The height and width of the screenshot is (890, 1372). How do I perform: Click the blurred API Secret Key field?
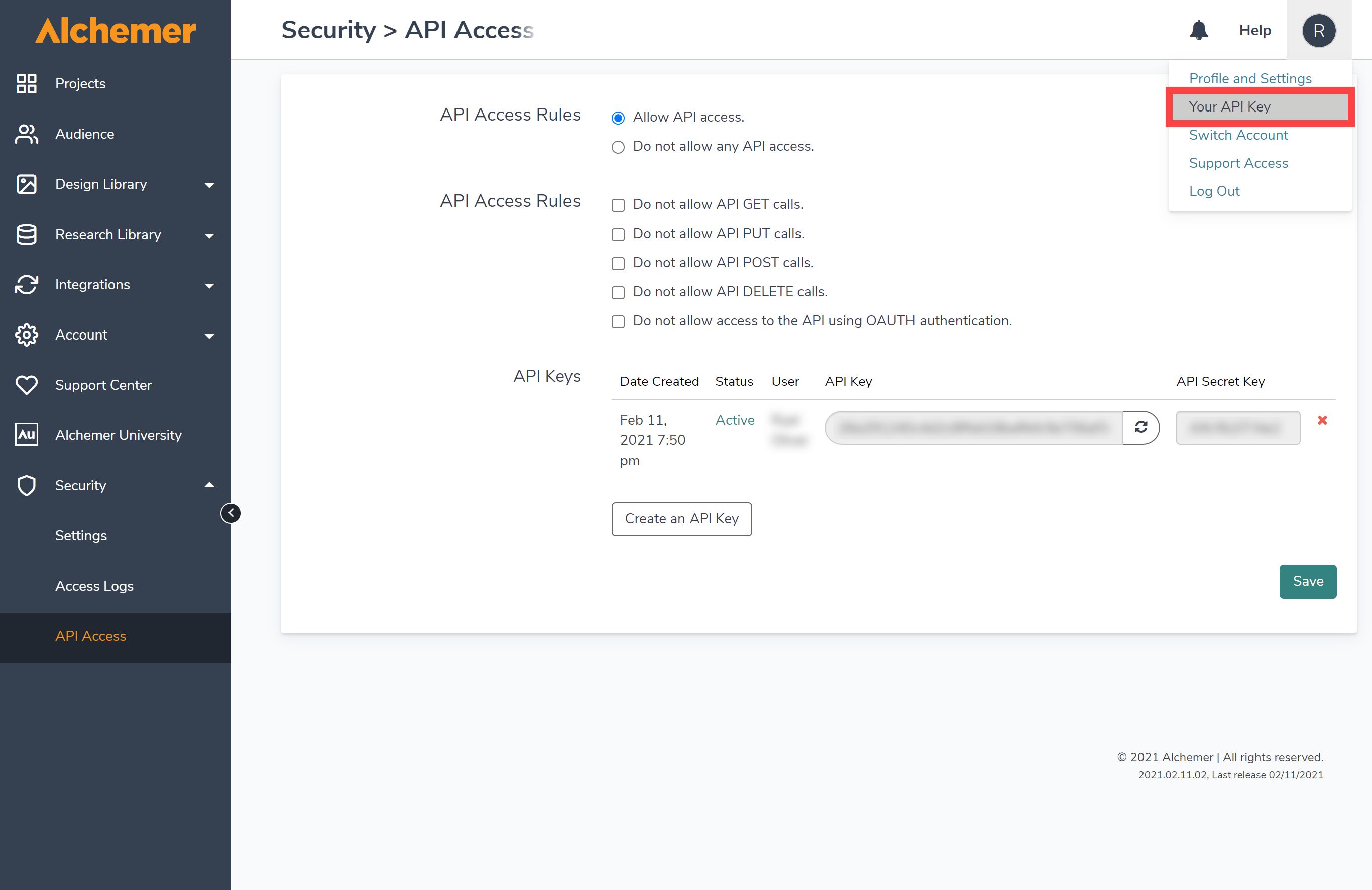1238,427
